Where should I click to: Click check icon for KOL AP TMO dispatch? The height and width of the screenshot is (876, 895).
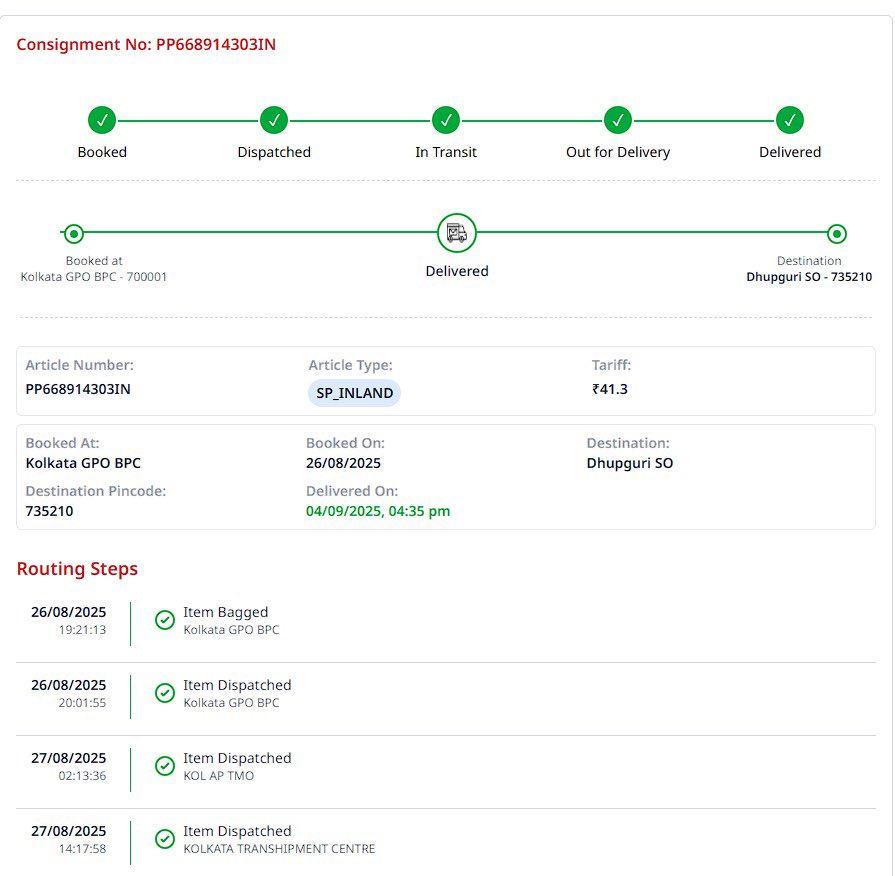coord(165,766)
